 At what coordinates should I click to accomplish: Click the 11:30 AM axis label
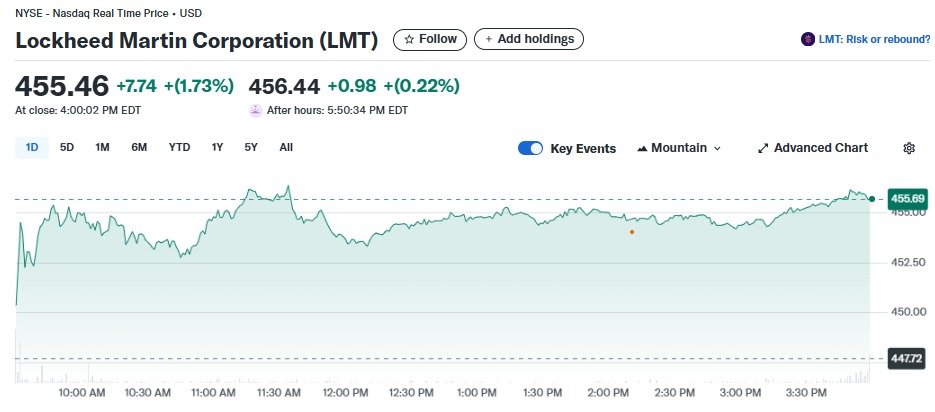click(x=277, y=393)
